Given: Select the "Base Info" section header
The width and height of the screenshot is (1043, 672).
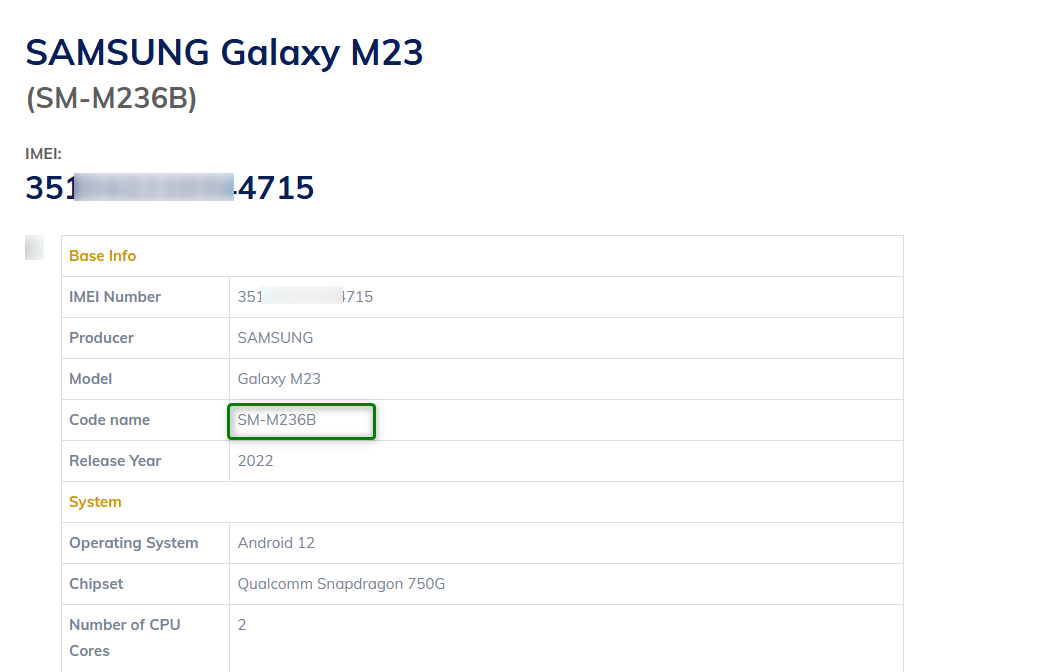Looking at the screenshot, I should pyautogui.click(x=102, y=256).
